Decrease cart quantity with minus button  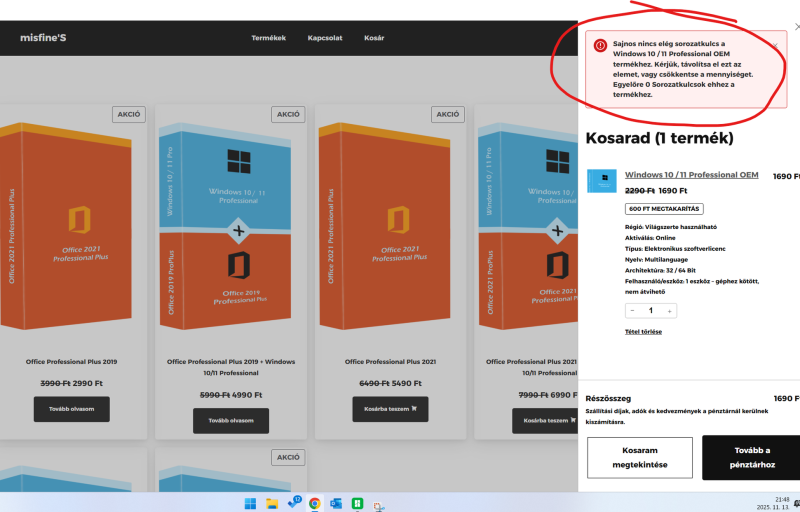(632, 311)
